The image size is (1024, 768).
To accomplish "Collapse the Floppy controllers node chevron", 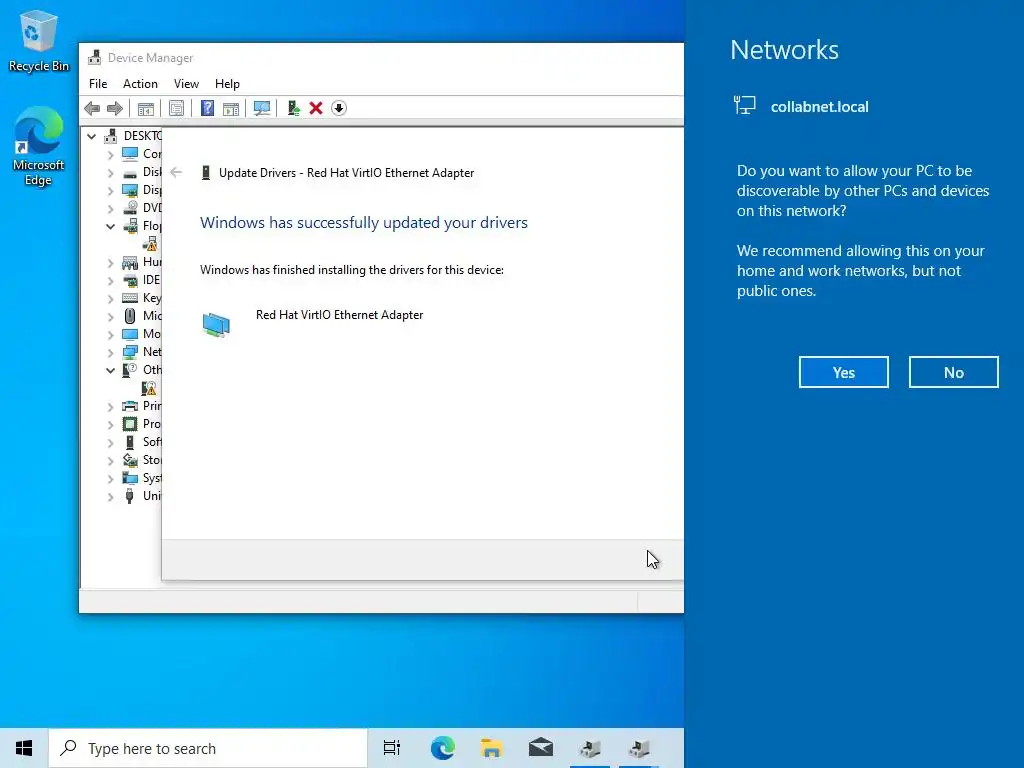I will [110, 227].
